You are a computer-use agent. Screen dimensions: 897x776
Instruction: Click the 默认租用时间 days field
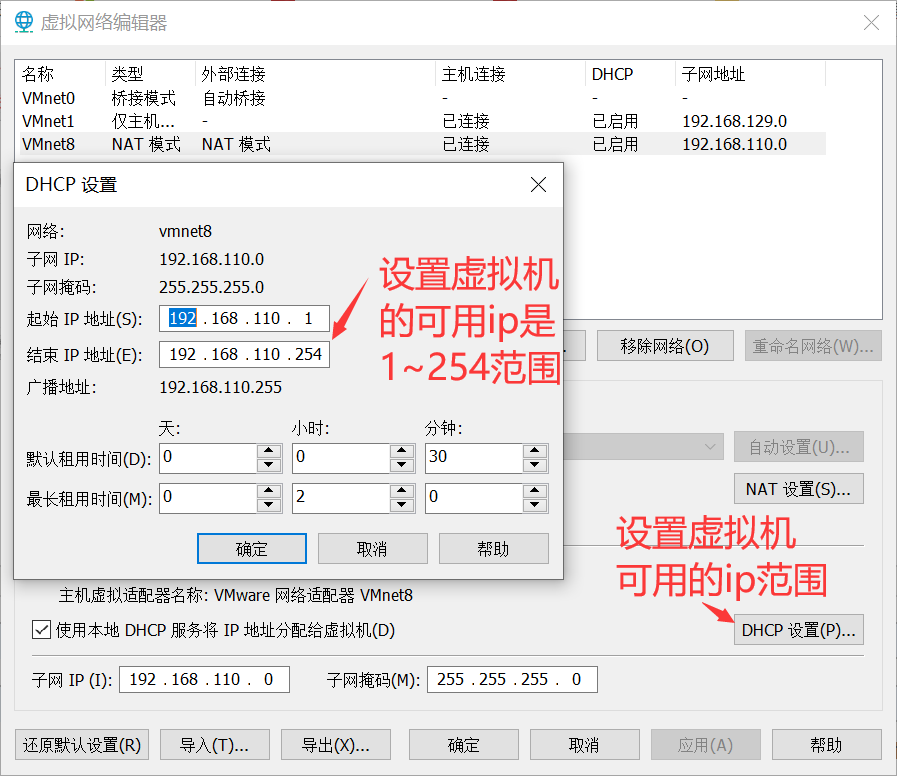[x=208, y=458]
